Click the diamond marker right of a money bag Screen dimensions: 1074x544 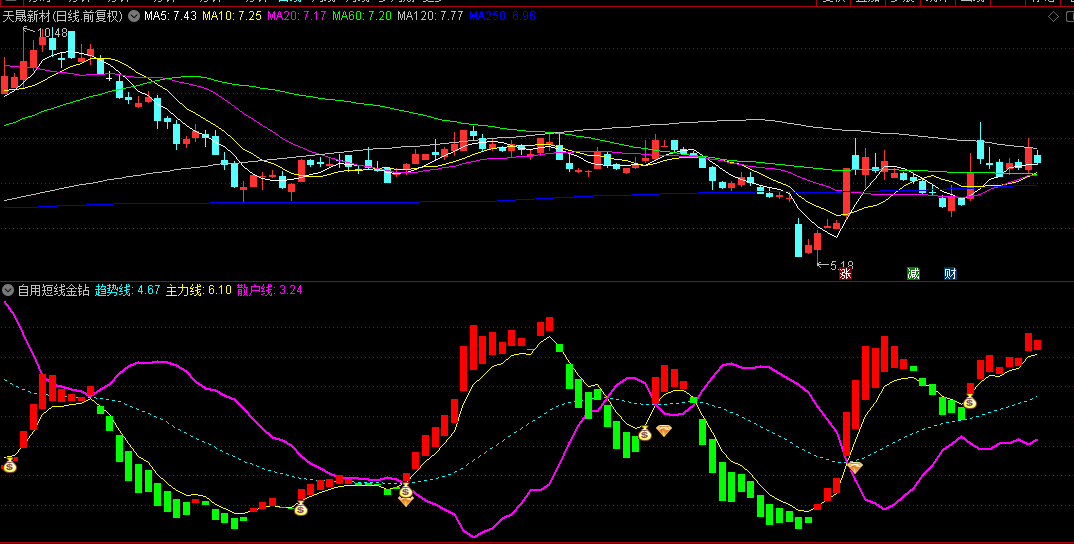coord(664,430)
